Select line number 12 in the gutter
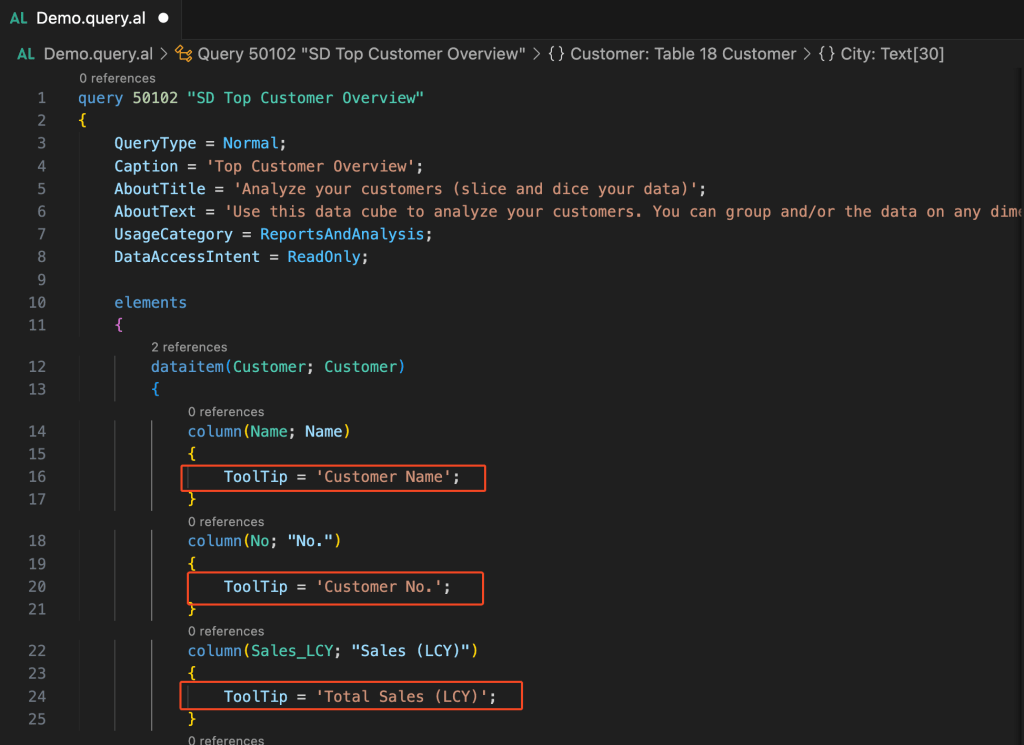The image size is (1024, 745). (39, 367)
